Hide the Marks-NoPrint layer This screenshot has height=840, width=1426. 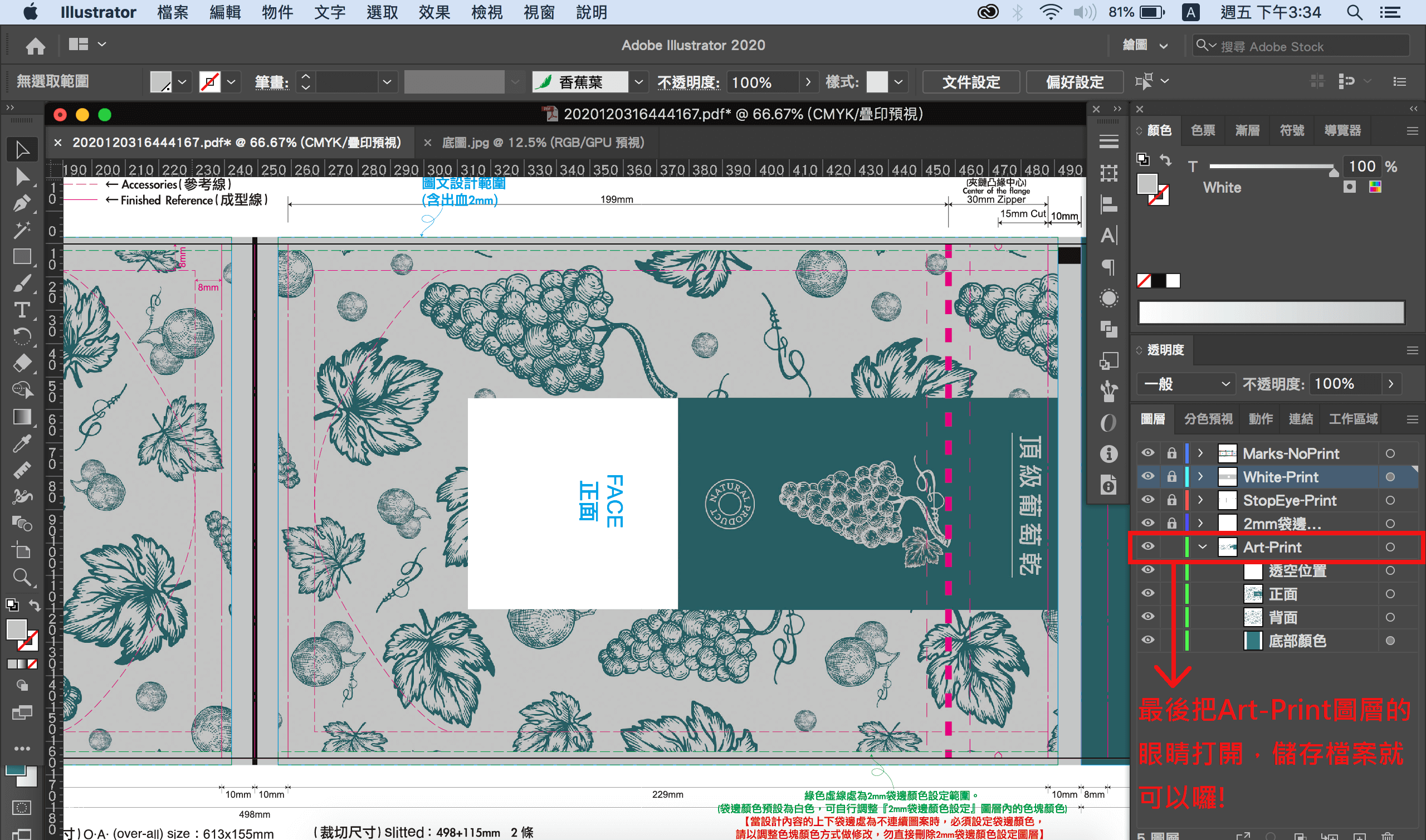(1147, 453)
